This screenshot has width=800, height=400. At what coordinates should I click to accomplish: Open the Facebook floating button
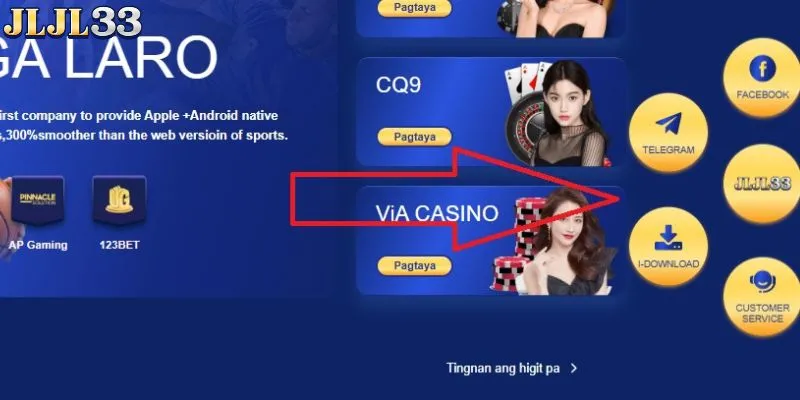coord(762,78)
